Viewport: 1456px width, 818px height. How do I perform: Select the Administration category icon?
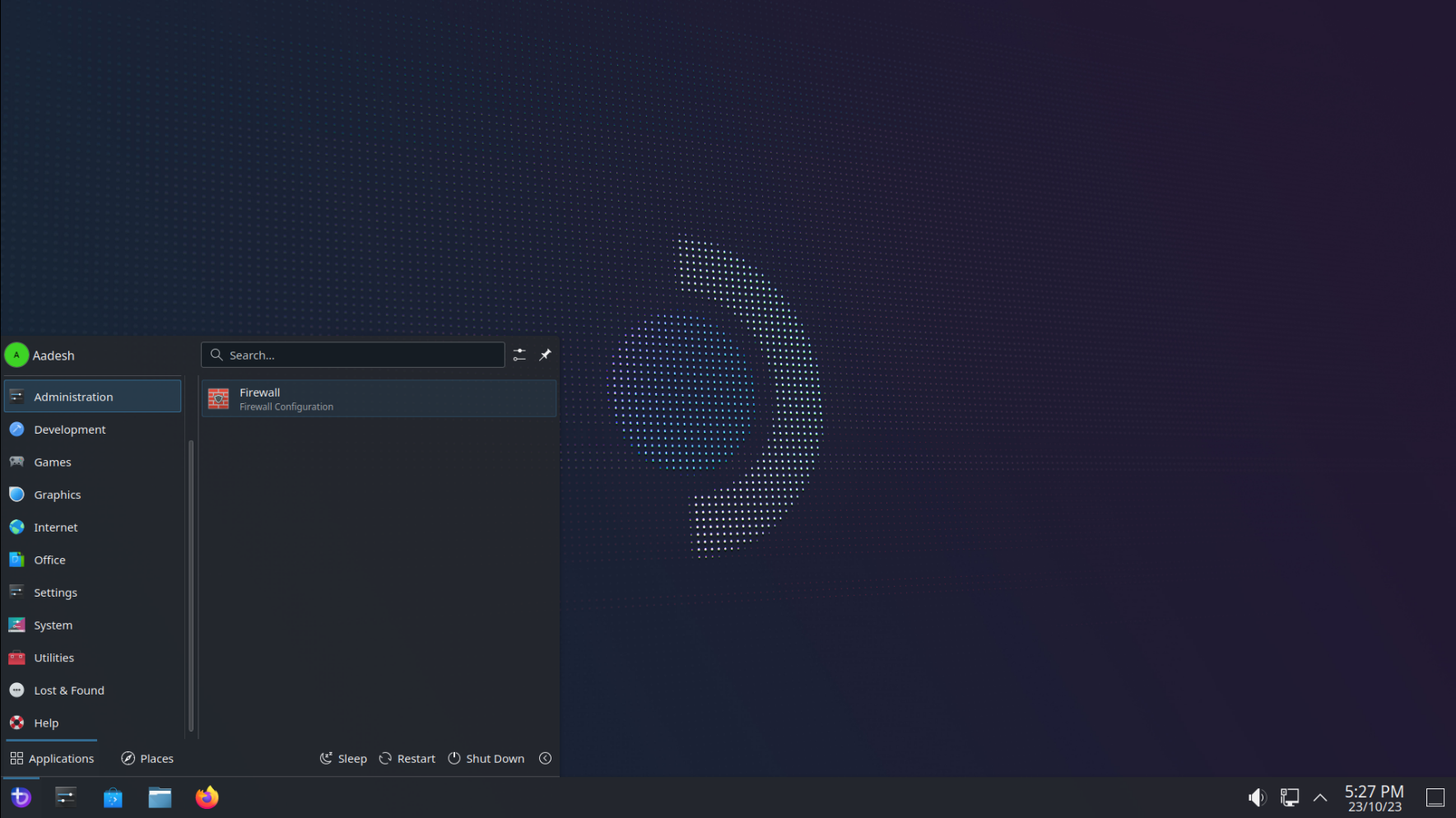pos(17,396)
